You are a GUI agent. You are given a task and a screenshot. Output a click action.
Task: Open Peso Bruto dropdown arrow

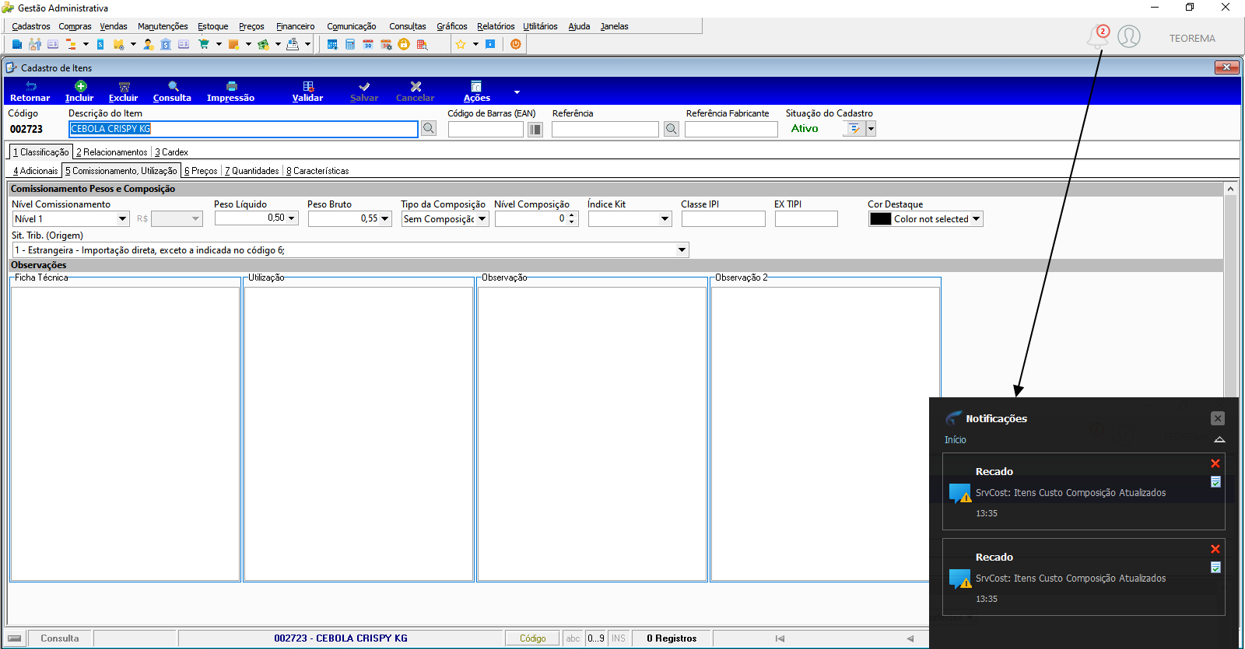pos(384,219)
